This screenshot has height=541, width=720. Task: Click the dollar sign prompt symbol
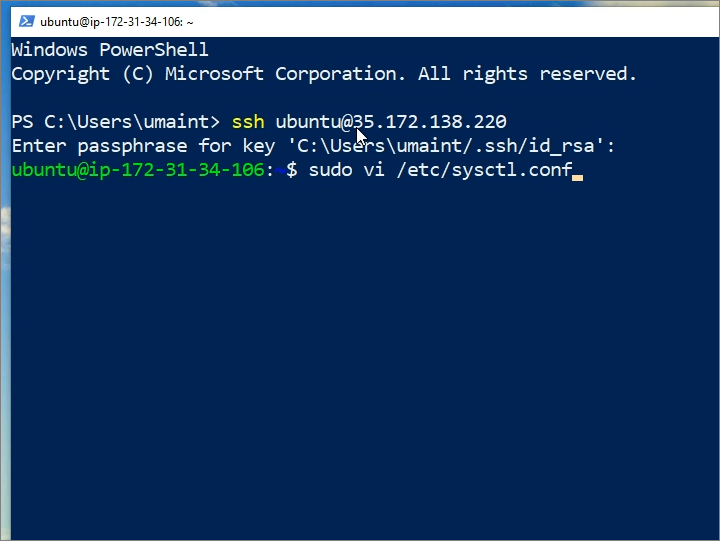point(292,170)
